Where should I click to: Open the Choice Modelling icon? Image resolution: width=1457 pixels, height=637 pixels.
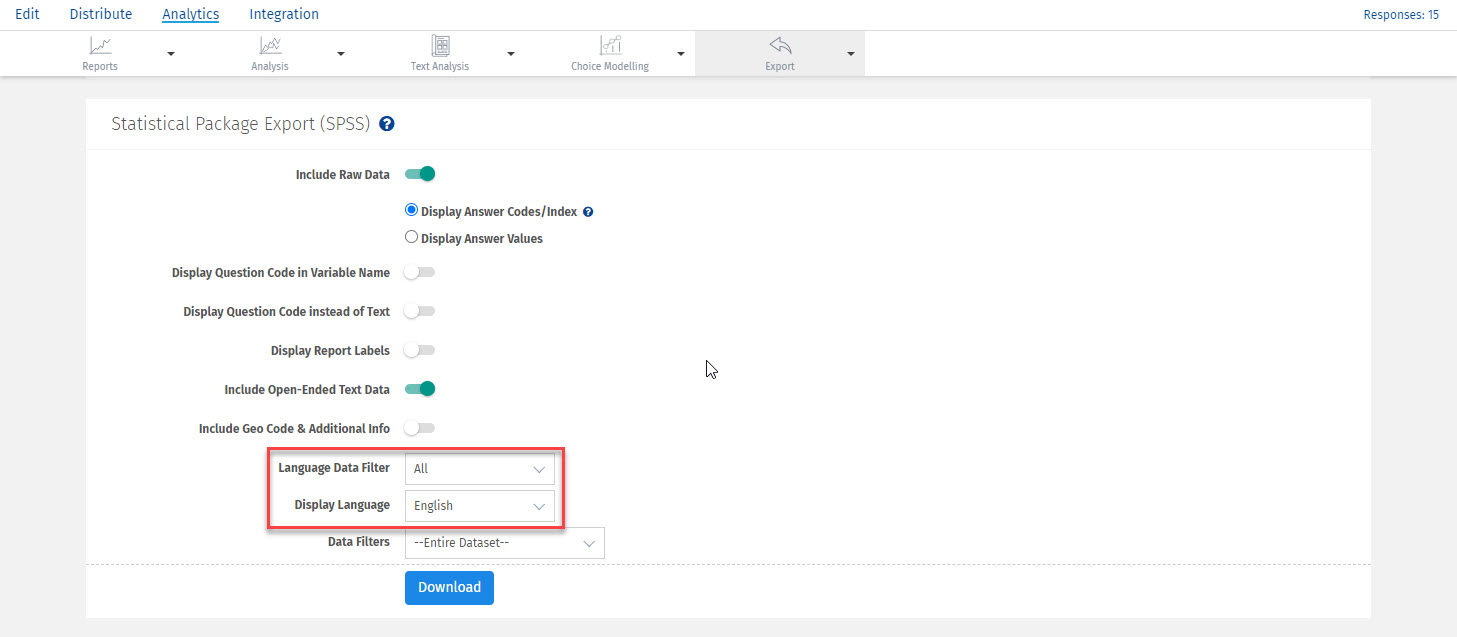click(610, 46)
